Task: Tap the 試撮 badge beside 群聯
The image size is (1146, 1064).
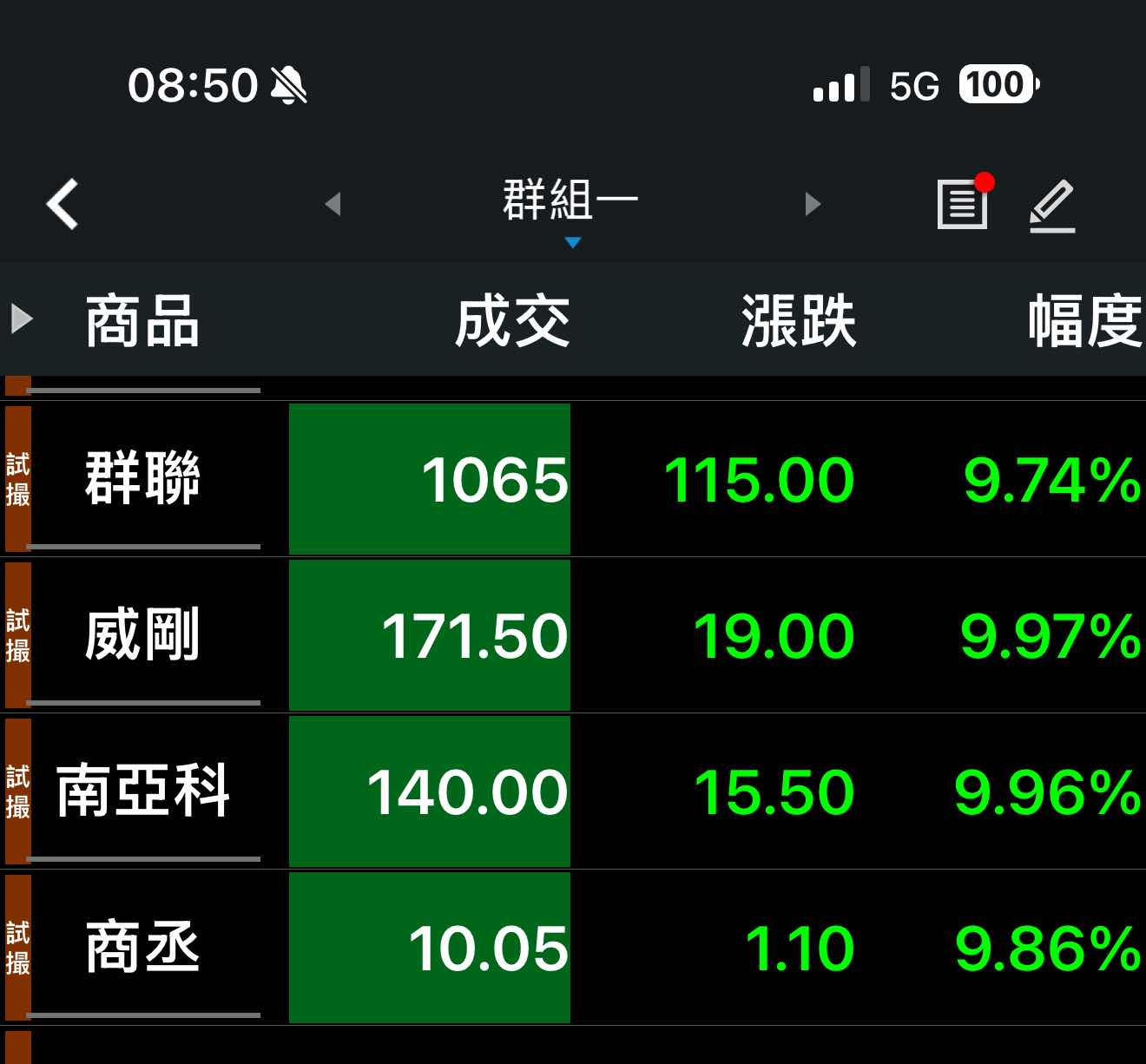Action: [18, 479]
